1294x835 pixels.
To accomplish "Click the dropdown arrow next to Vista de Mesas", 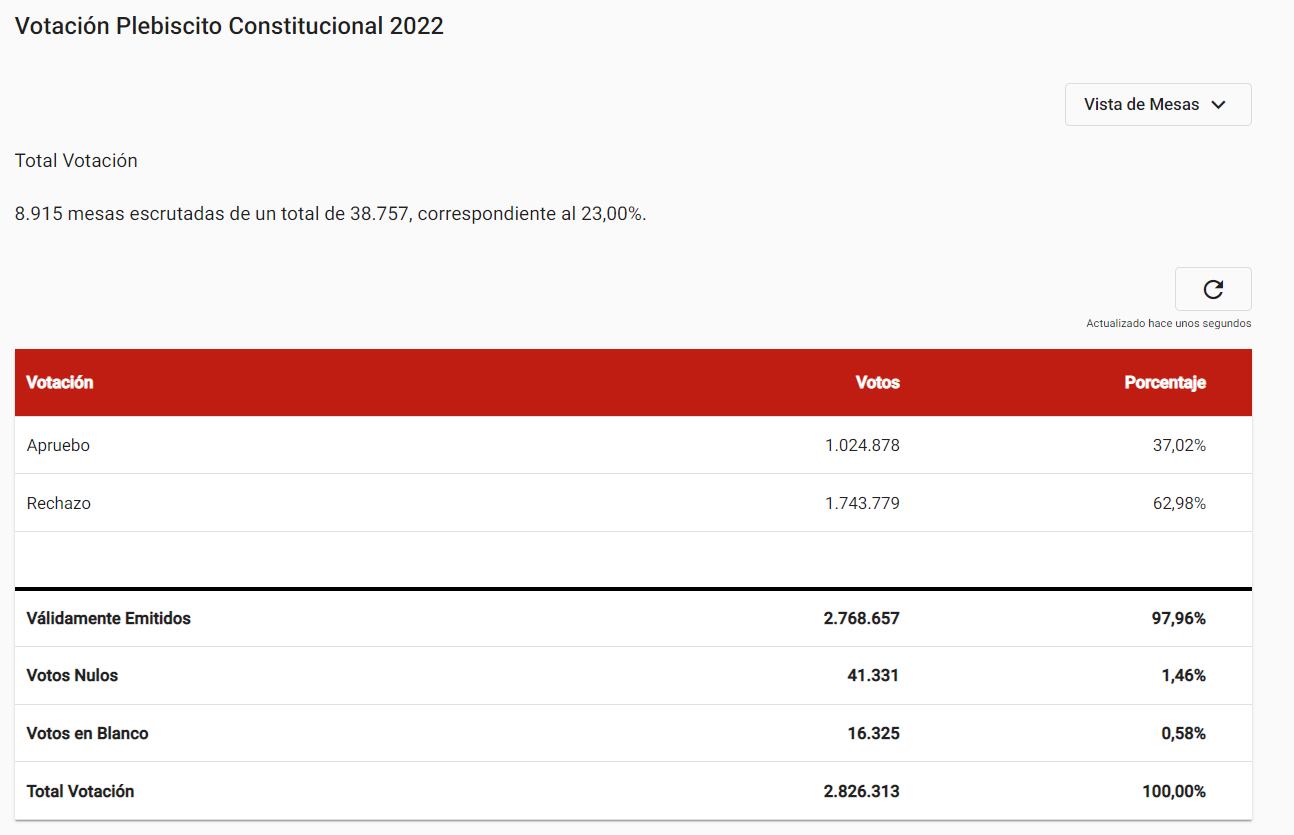I will [1219, 104].
